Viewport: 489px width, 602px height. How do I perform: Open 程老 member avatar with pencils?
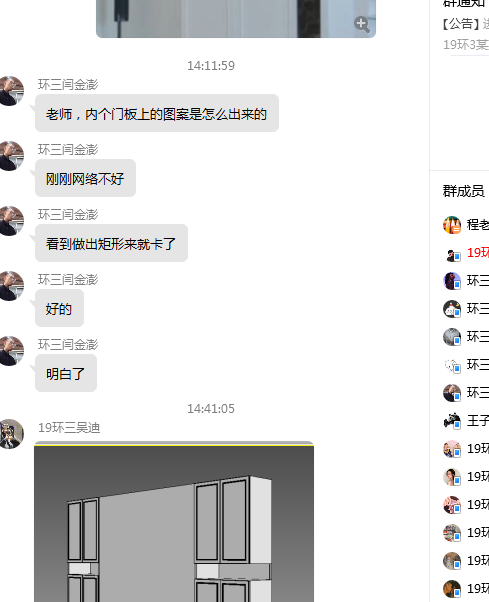[452, 225]
